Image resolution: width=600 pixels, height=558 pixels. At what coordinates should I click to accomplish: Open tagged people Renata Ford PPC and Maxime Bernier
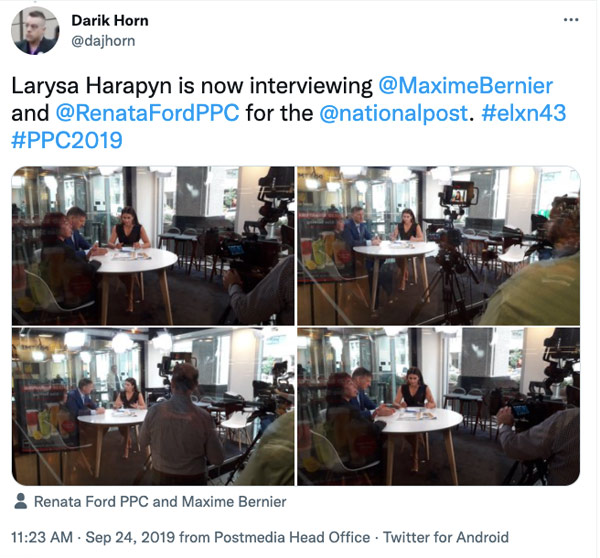160,501
